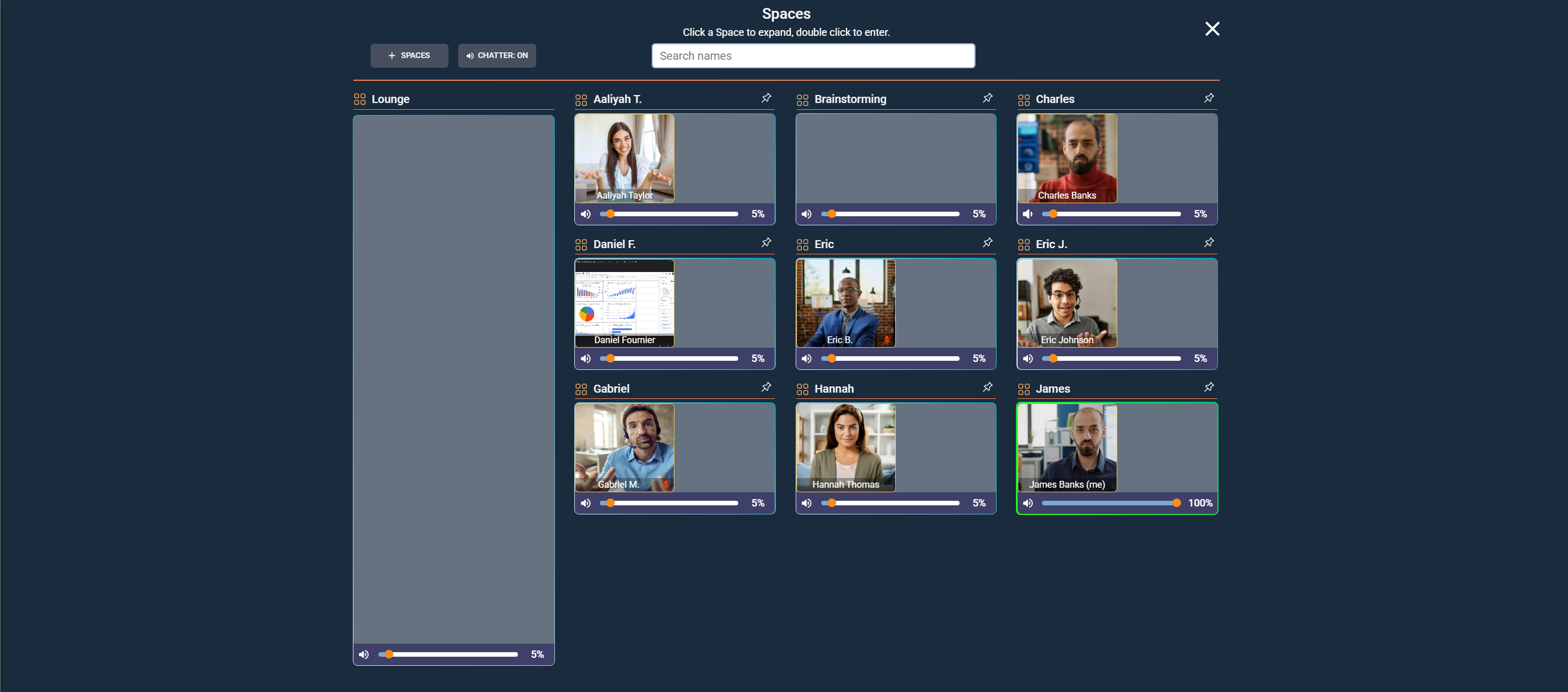Mute the Lounge space speaker icon
The image size is (1568, 692).
click(x=363, y=654)
